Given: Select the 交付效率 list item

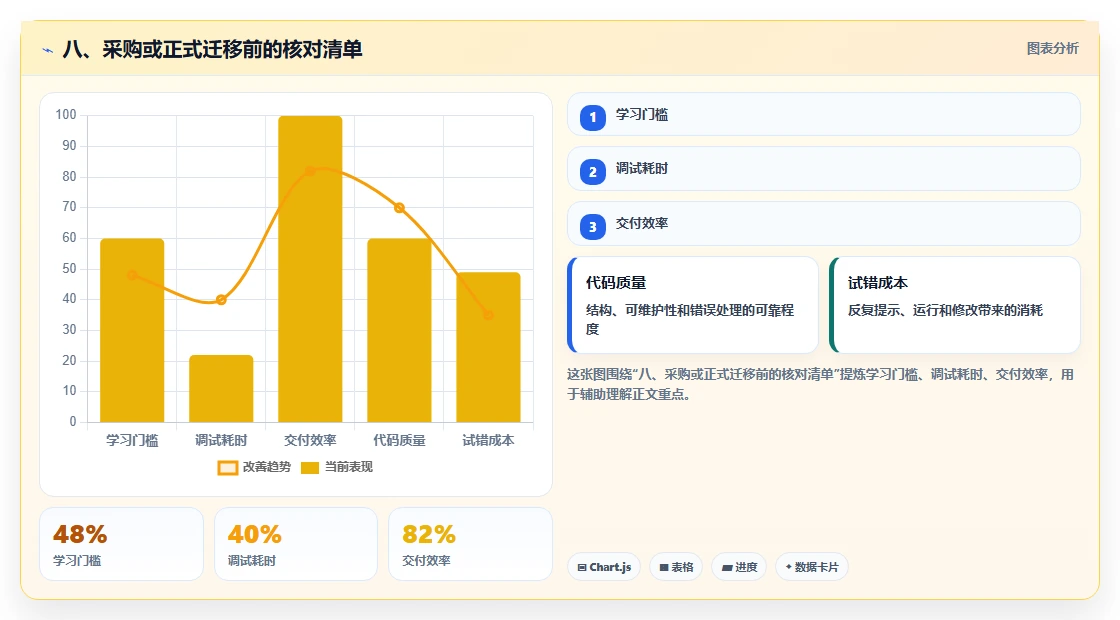Looking at the screenshot, I should pyautogui.click(x=823, y=224).
